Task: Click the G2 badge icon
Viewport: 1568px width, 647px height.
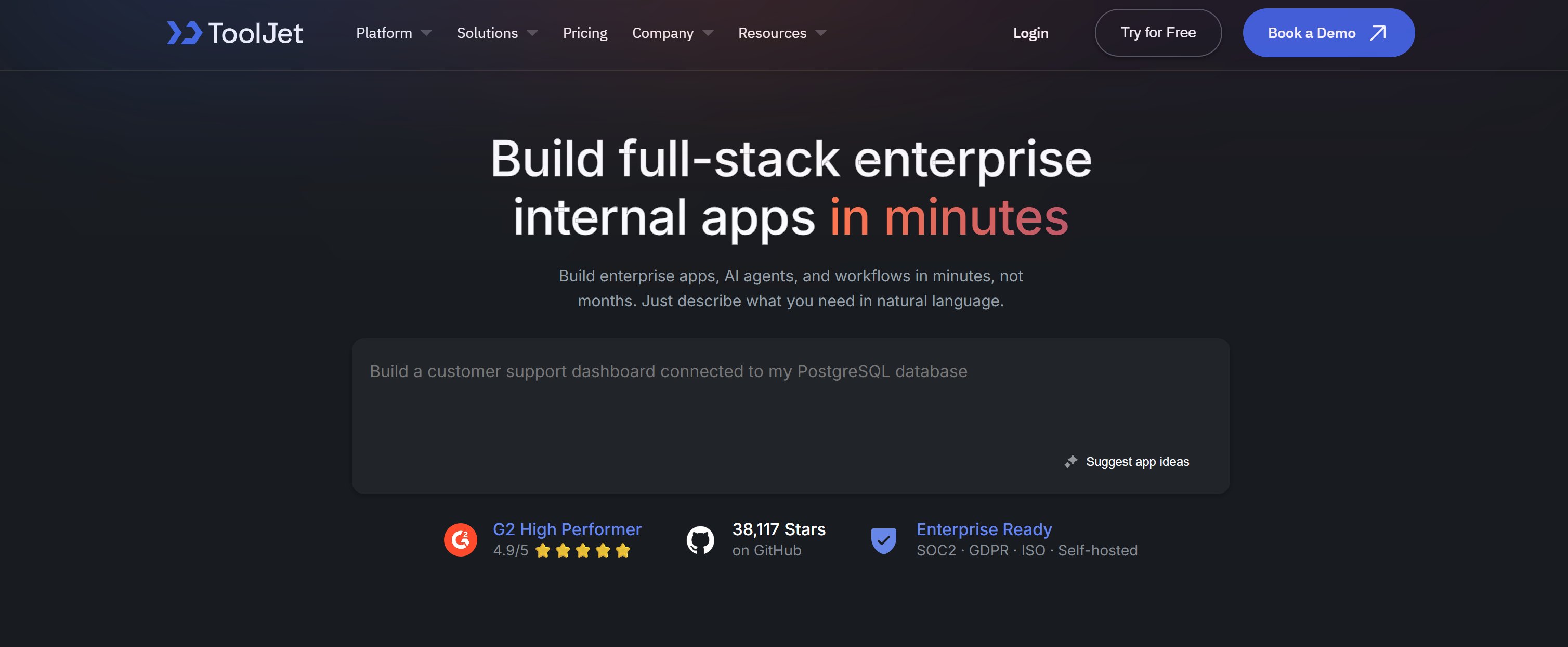Action: pyautogui.click(x=460, y=539)
